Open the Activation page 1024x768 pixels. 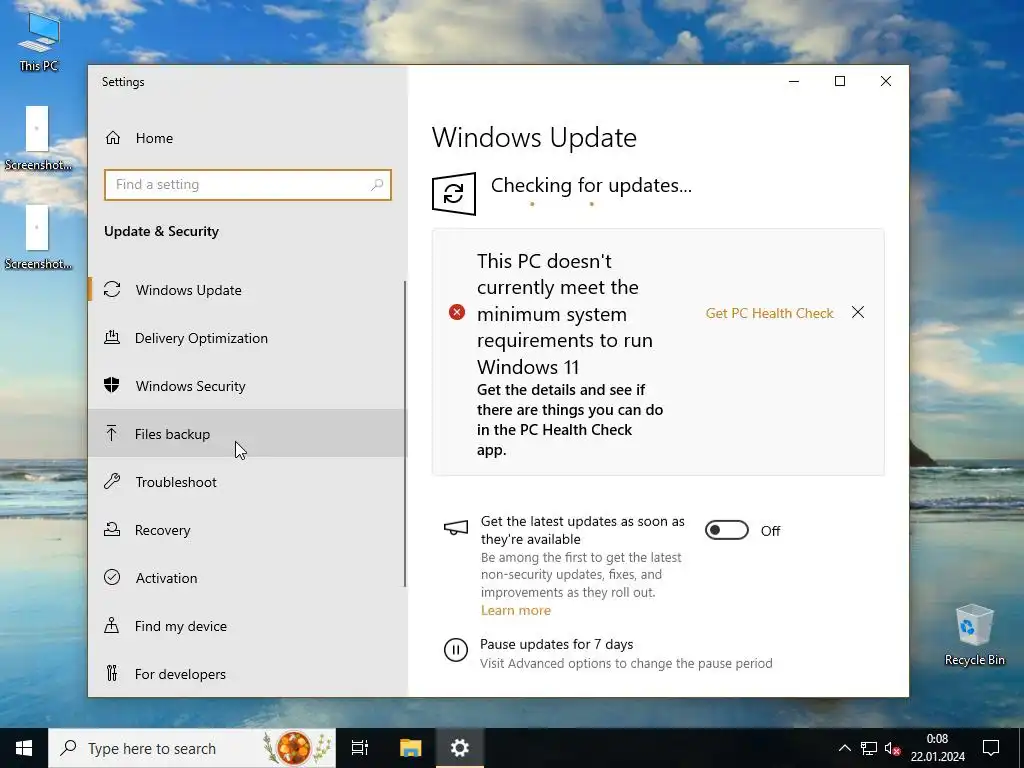click(248, 577)
